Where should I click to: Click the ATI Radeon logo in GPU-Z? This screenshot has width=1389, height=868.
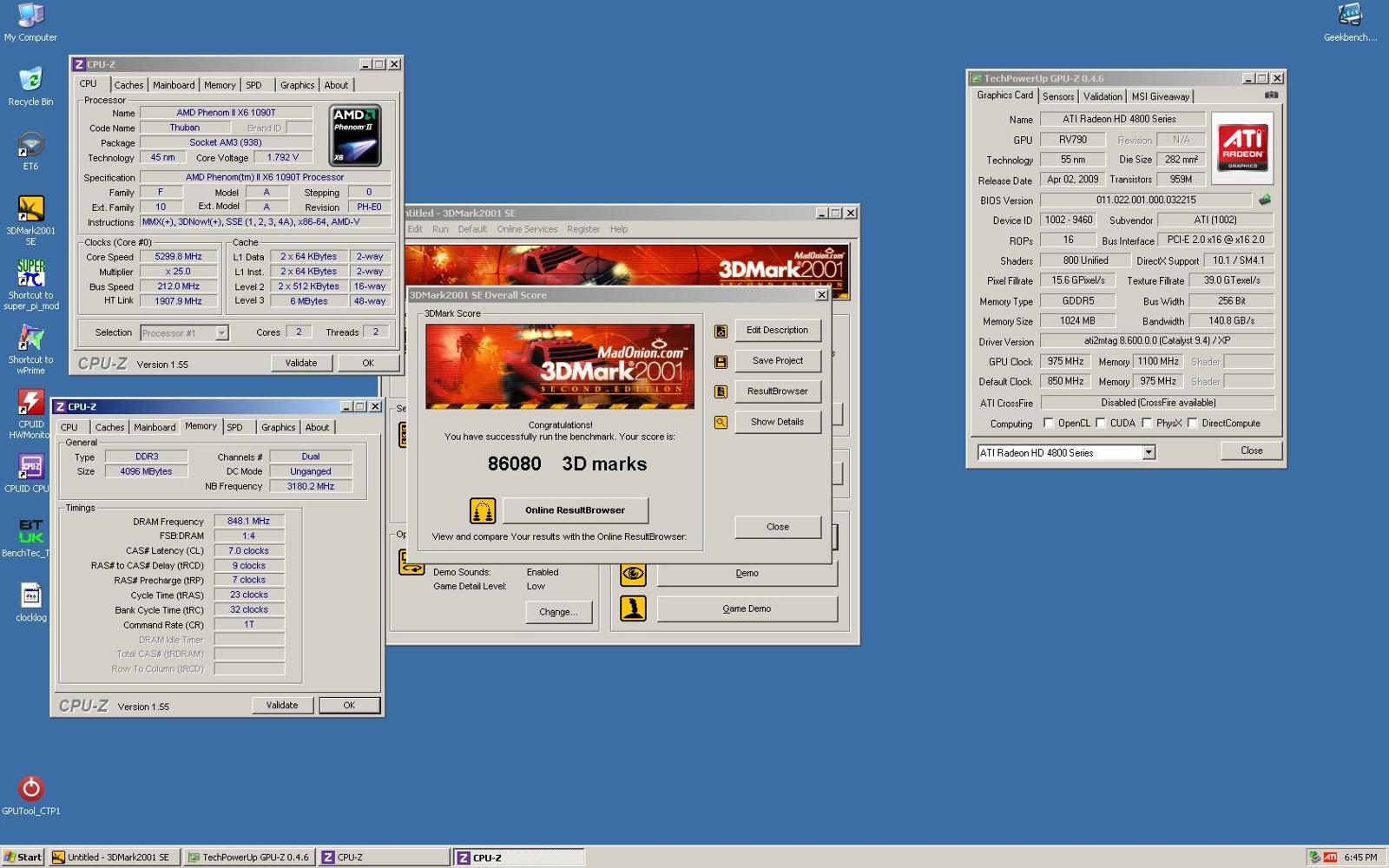(x=1242, y=148)
